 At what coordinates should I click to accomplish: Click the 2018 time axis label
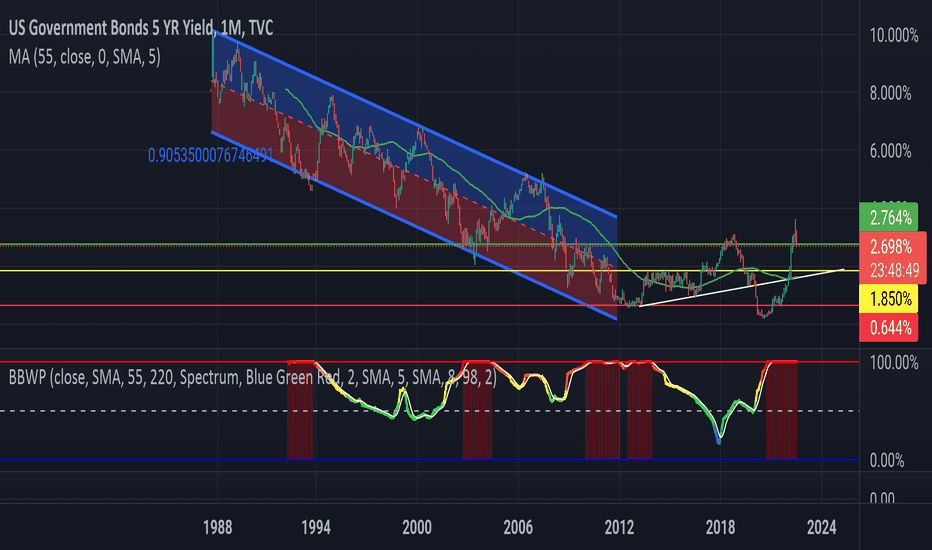coord(720,527)
